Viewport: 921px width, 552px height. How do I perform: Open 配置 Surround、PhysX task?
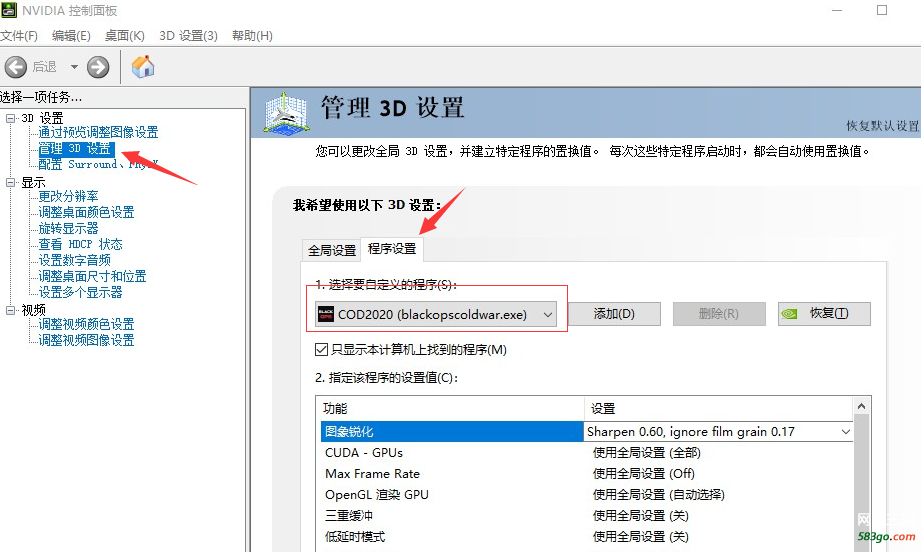98,164
